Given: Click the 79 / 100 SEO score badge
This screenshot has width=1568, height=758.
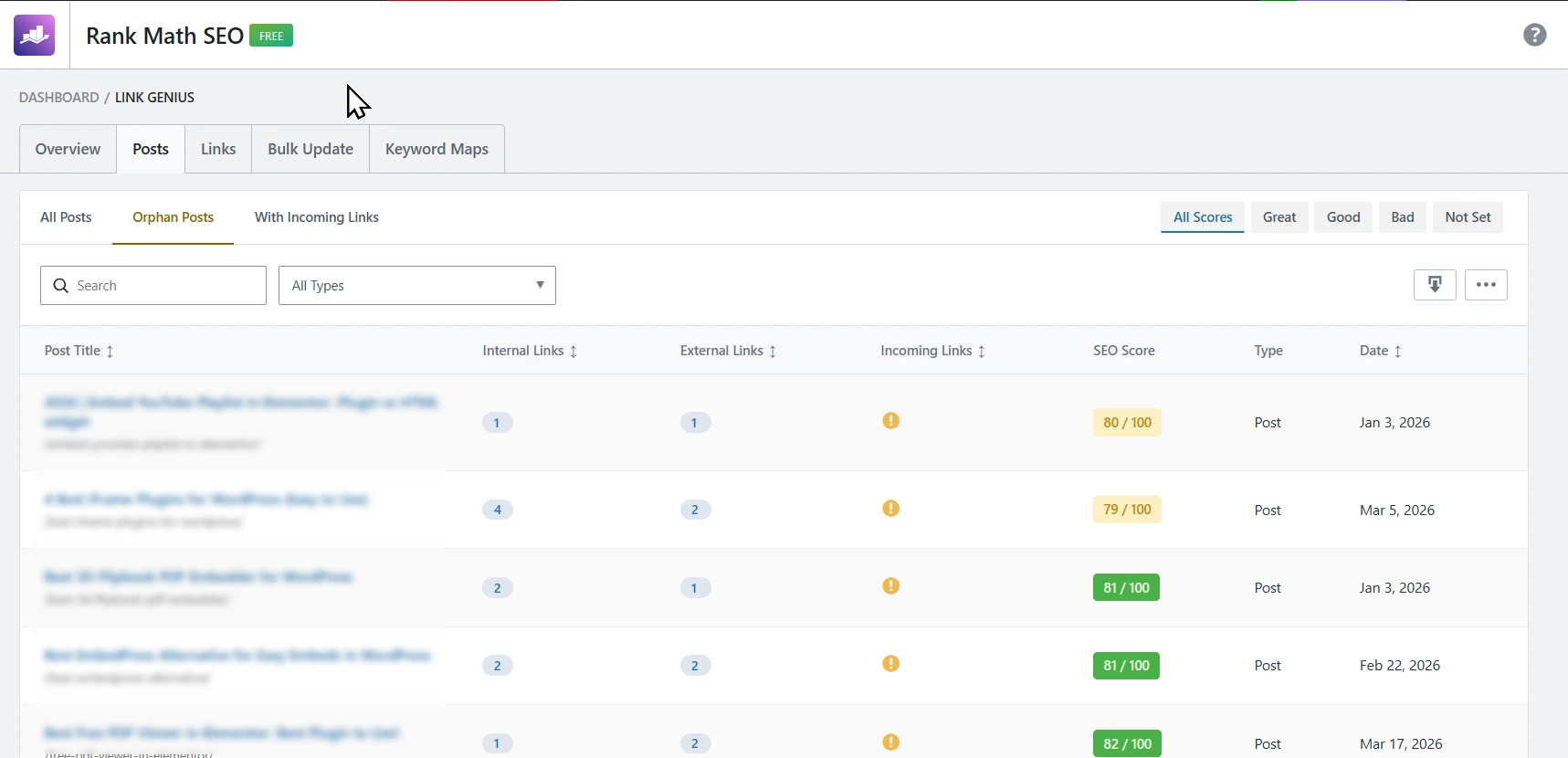Looking at the screenshot, I should point(1127,510).
